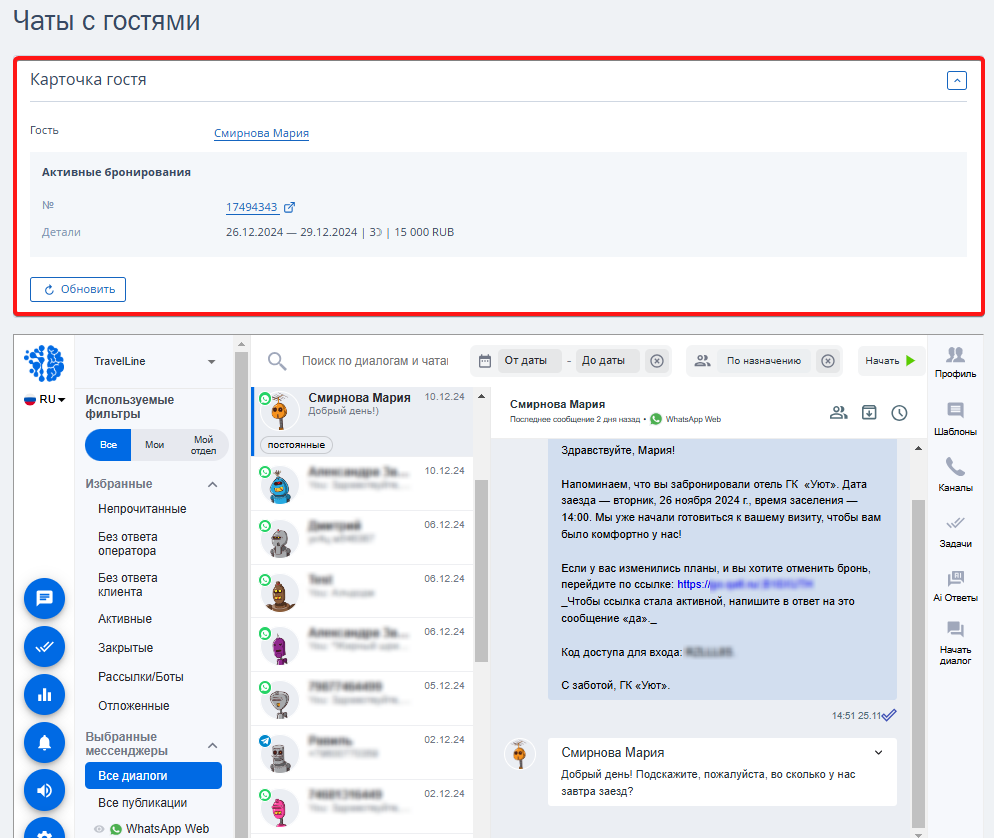This screenshot has height=838, width=994.
Task: Open the Профиль panel
Action: [955, 363]
